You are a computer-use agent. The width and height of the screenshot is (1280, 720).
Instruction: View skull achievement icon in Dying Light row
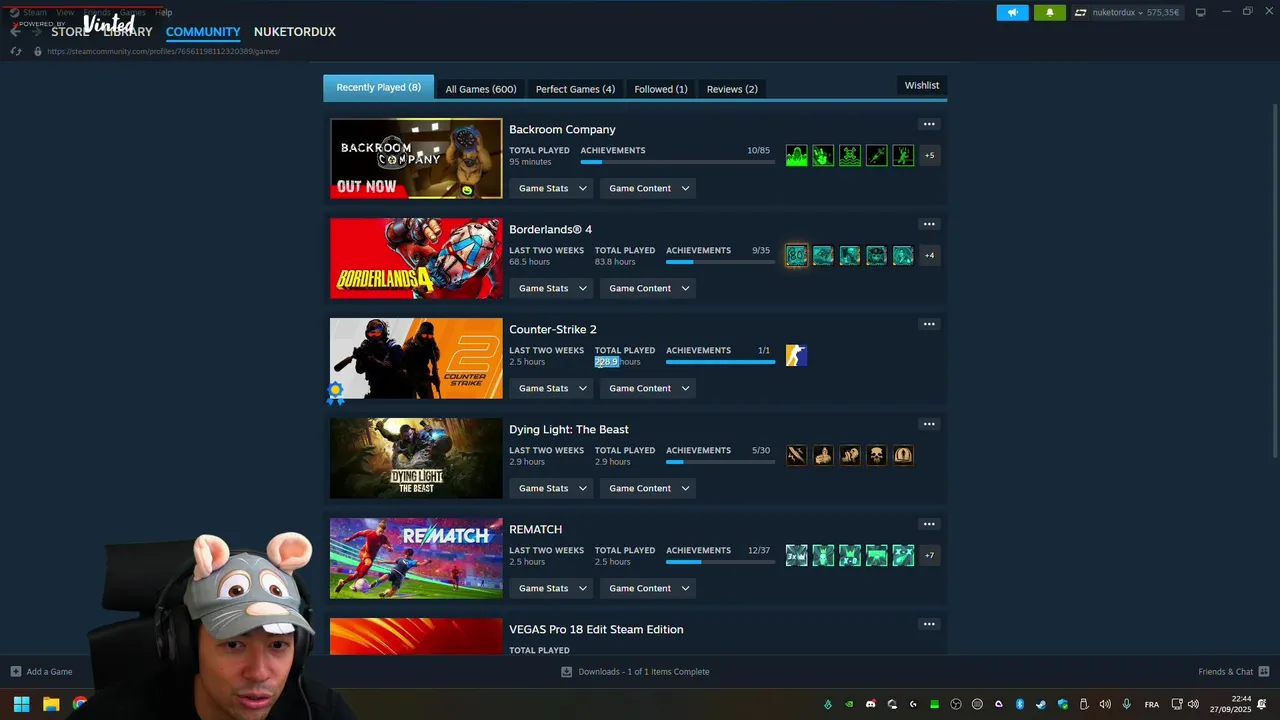click(x=876, y=455)
